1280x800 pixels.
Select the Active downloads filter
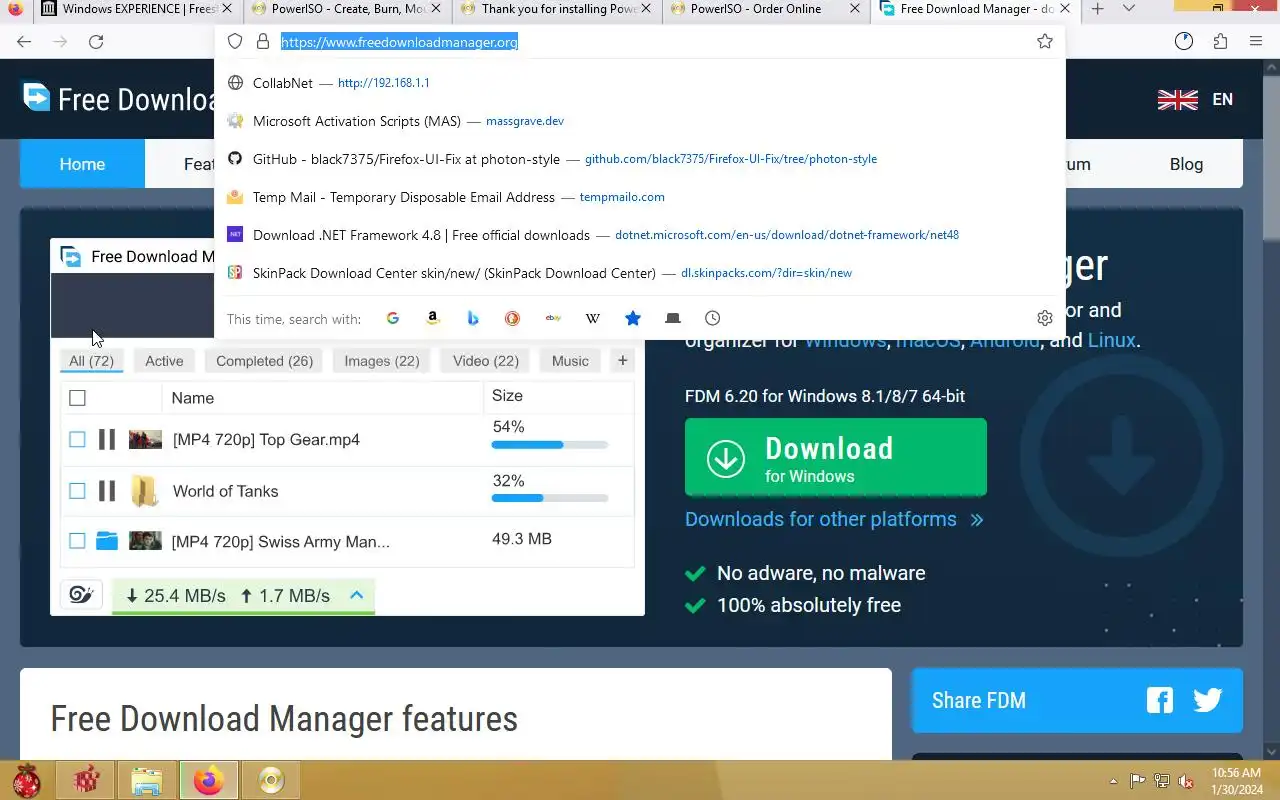(164, 361)
